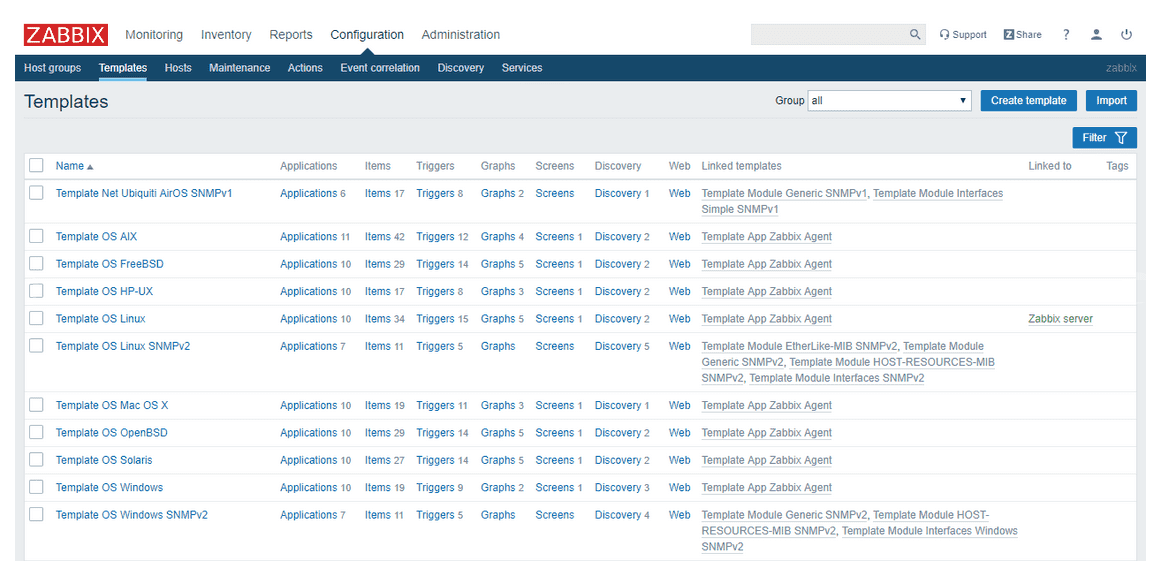Image resolution: width=1160 pixels, height=573 pixels.
Task: Open Web for Template OS Solaris
Action: 679,460
